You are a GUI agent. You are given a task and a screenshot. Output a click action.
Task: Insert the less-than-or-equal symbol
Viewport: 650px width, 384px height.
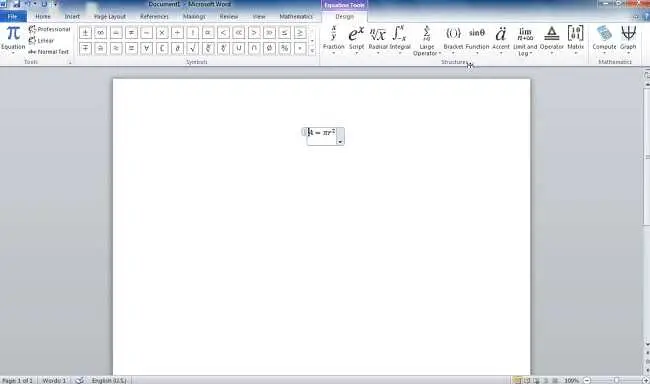coord(285,33)
